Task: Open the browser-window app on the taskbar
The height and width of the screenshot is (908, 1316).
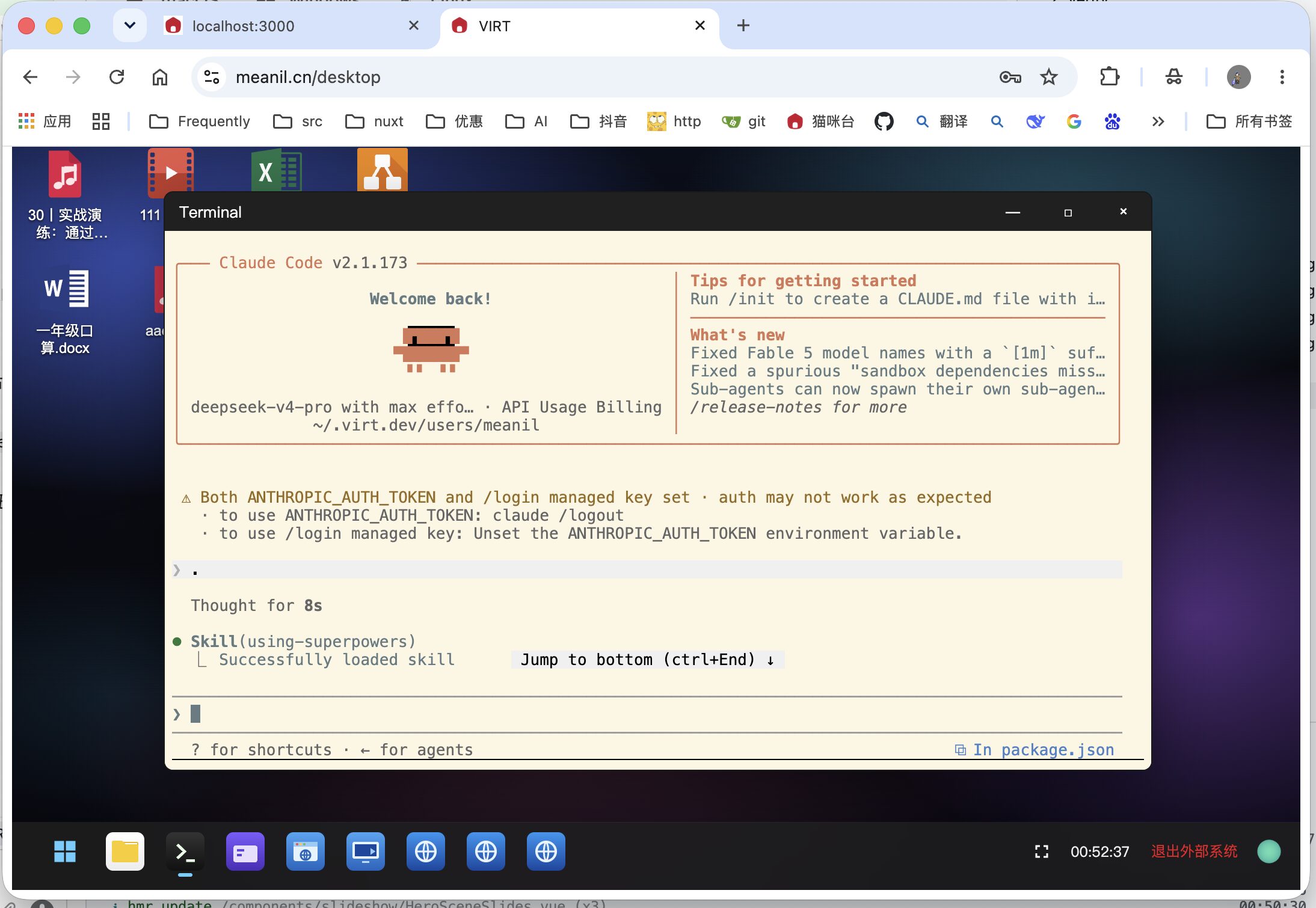Action: tap(306, 851)
